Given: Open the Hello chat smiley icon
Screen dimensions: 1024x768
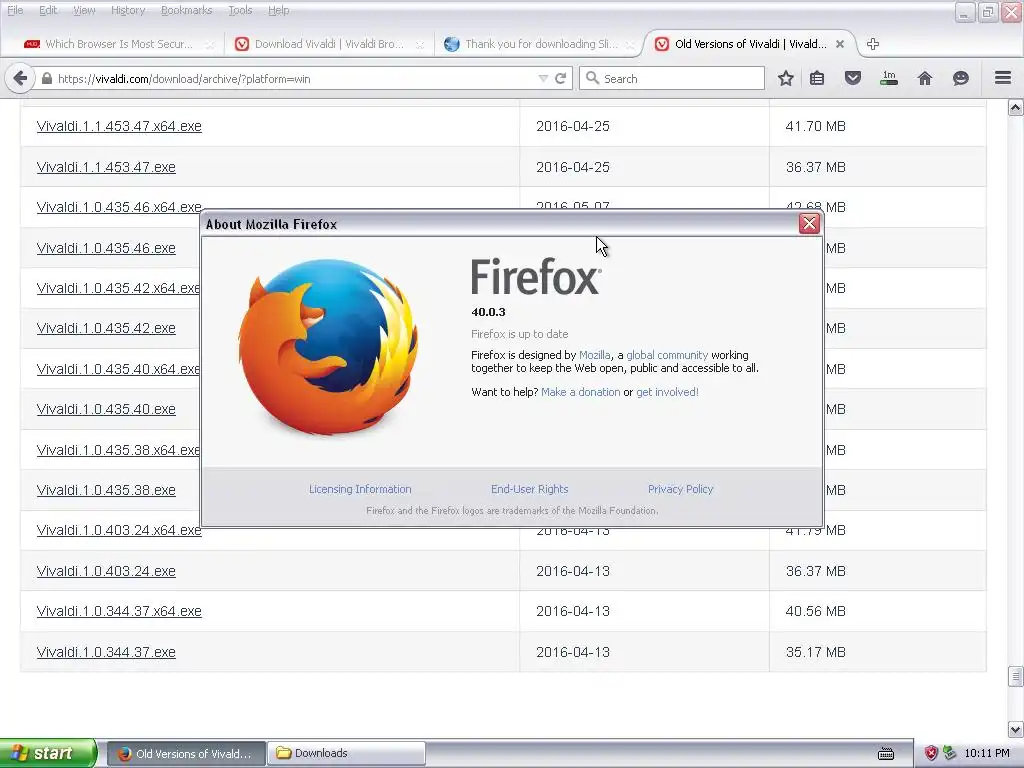Looking at the screenshot, I should 961,78.
